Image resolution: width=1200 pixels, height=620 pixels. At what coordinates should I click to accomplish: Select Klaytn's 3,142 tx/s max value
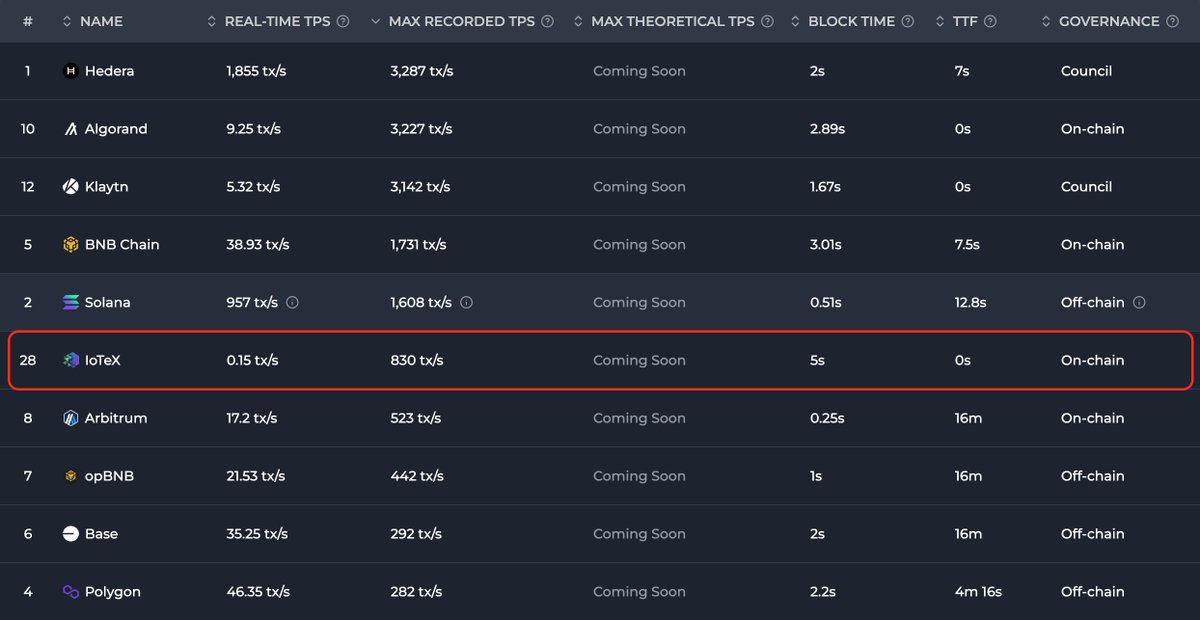pos(420,187)
